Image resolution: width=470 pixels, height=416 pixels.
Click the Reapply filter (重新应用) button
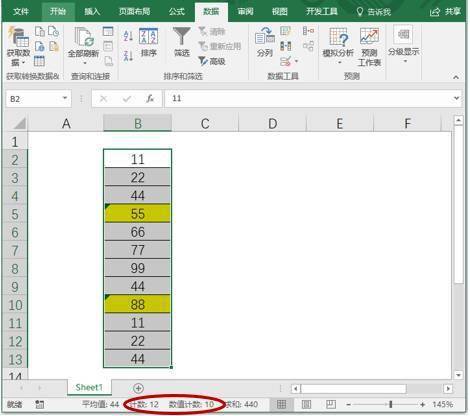pyautogui.click(x=220, y=46)
